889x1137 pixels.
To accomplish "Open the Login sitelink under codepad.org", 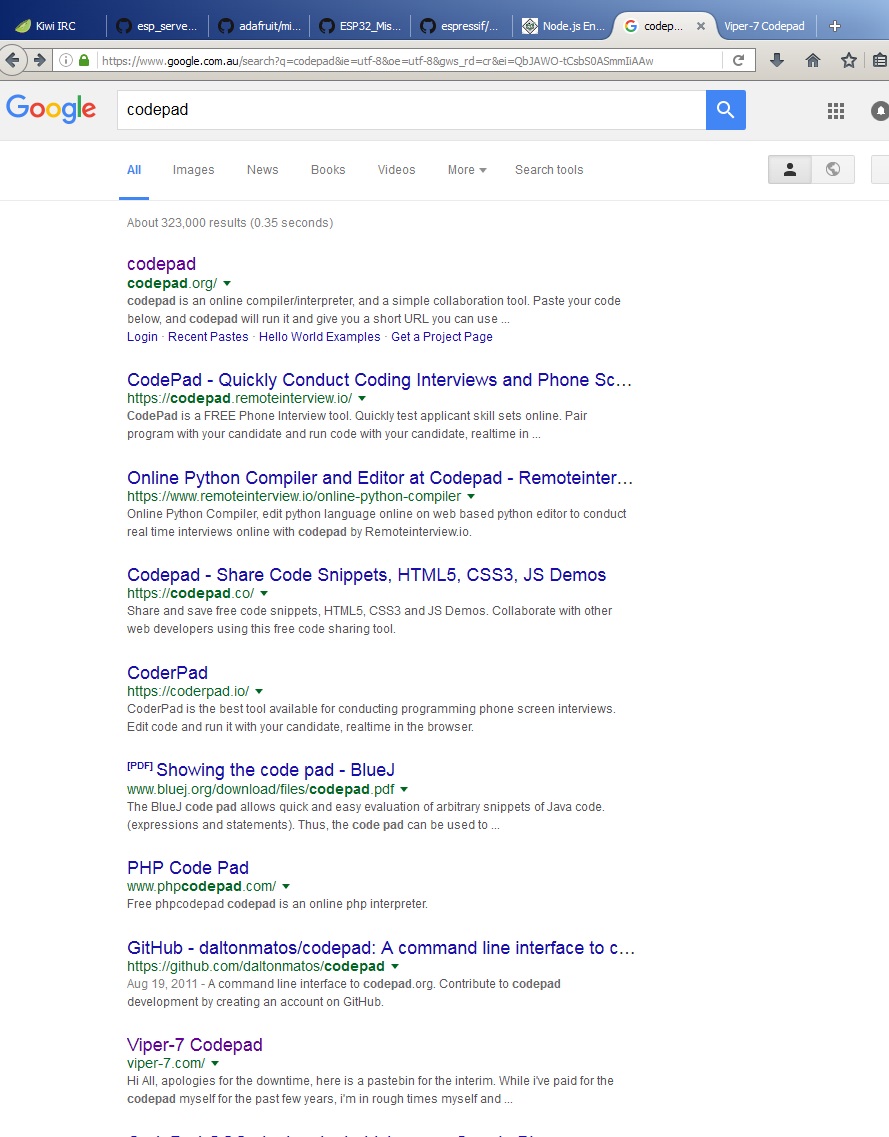I will pyautogui.click(x=142, y=336).
